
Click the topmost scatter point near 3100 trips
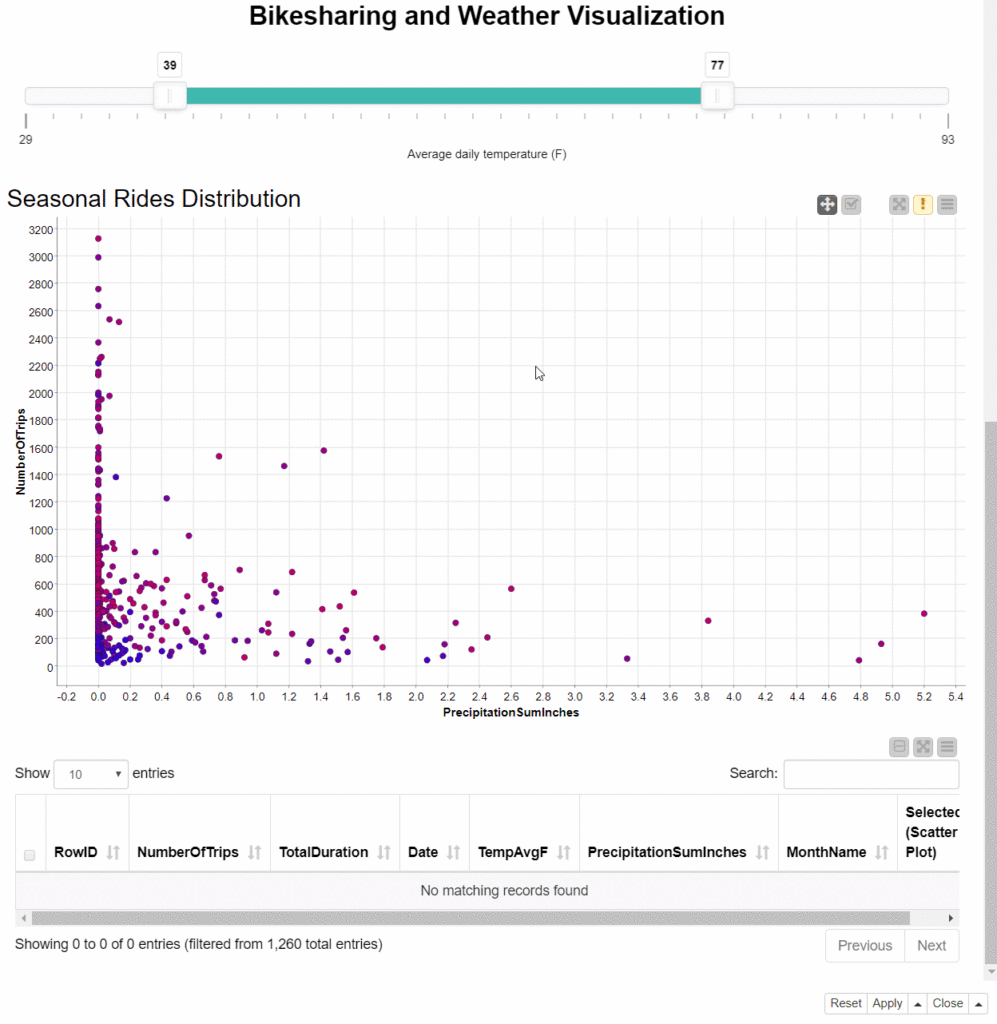[98, 238]
